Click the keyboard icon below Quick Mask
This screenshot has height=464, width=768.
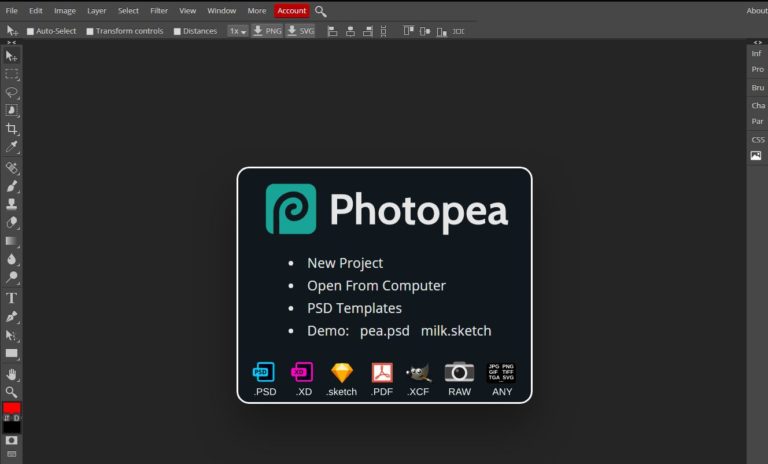[x=11, y=454]
